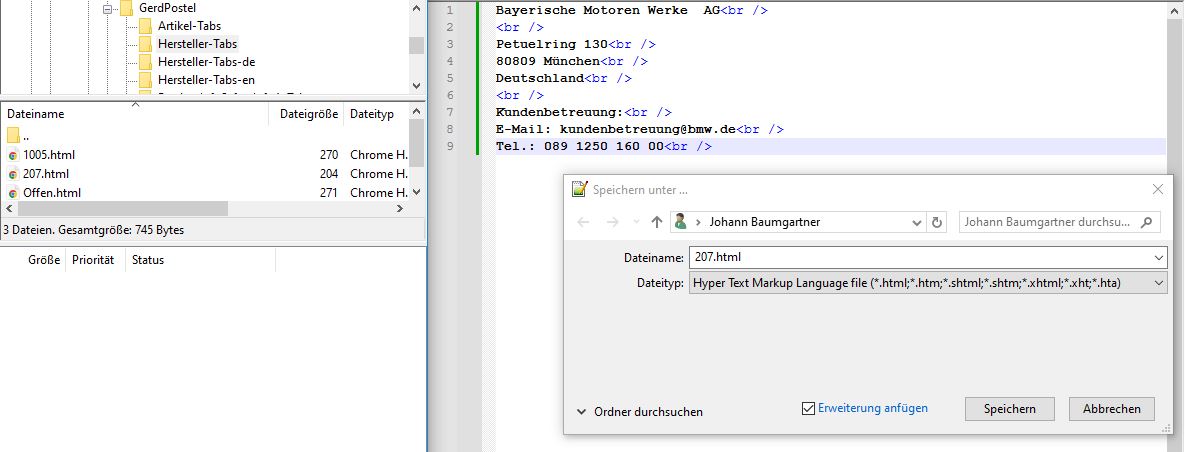1185x452 pixels.
Task: Click the Hersteller-Tabs-en folder icon
Action: (x=145, y=80)
